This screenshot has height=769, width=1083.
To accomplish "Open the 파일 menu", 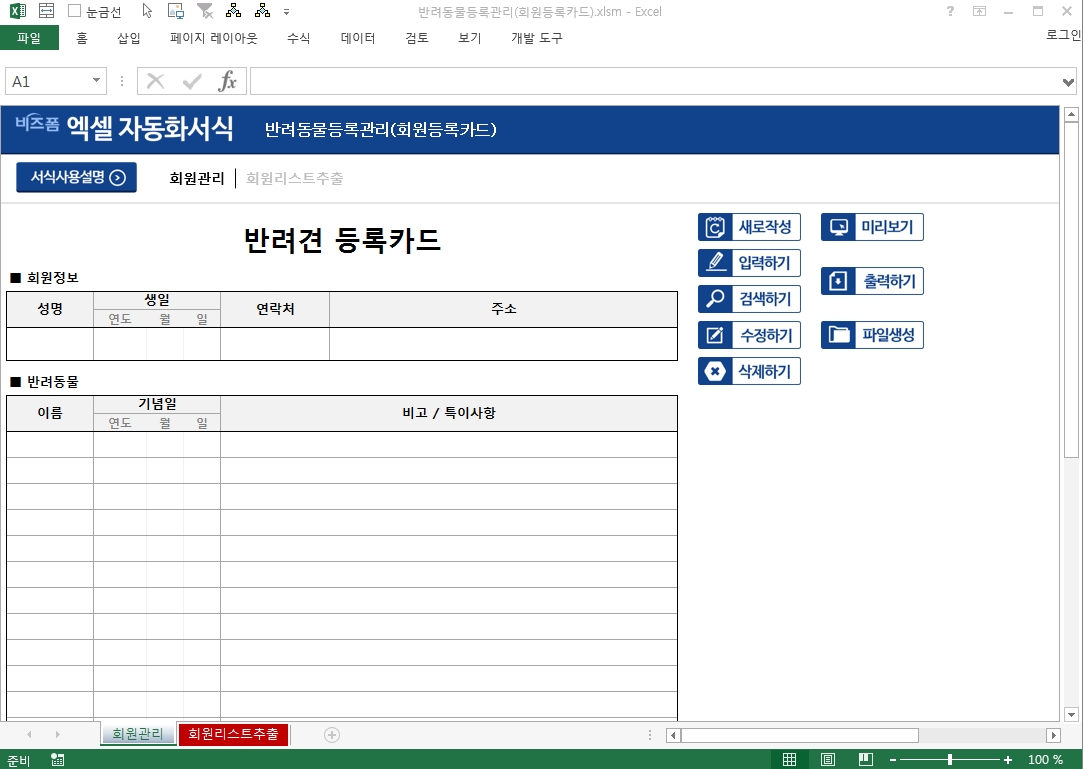I will tap(29, 38).
